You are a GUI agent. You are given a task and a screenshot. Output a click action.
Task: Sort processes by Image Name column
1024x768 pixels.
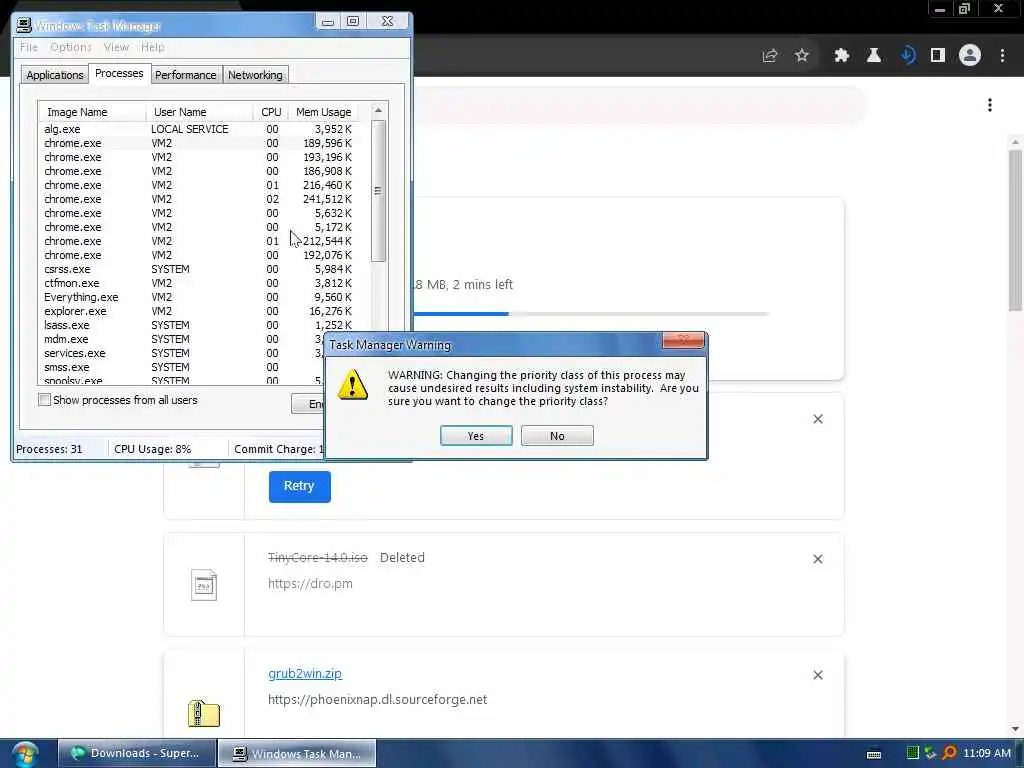[x=92, y=112]
